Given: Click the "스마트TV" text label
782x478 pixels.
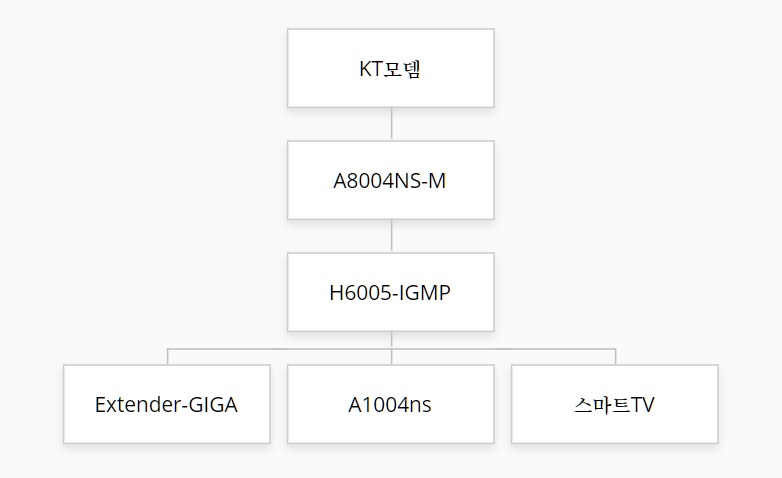Looking at the screenshot, I should pyautogui.click(x=614, y=405).
